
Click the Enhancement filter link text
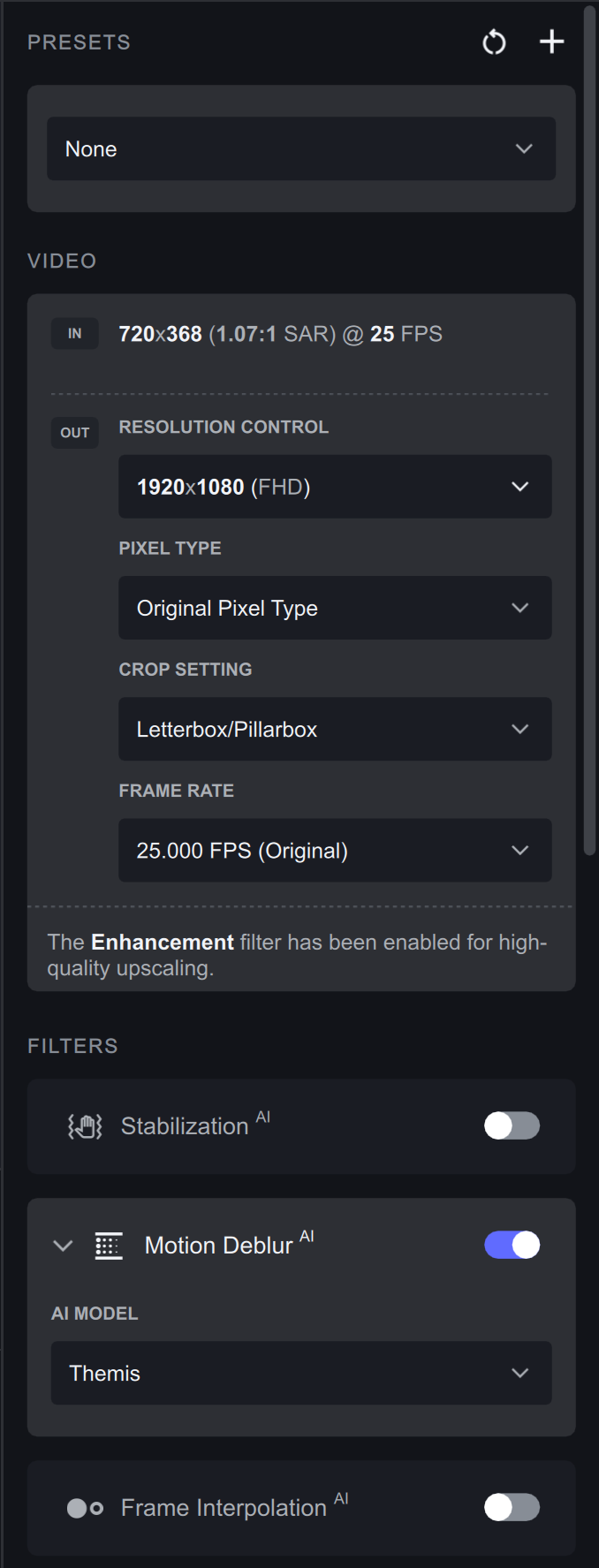tap(163, 942)
